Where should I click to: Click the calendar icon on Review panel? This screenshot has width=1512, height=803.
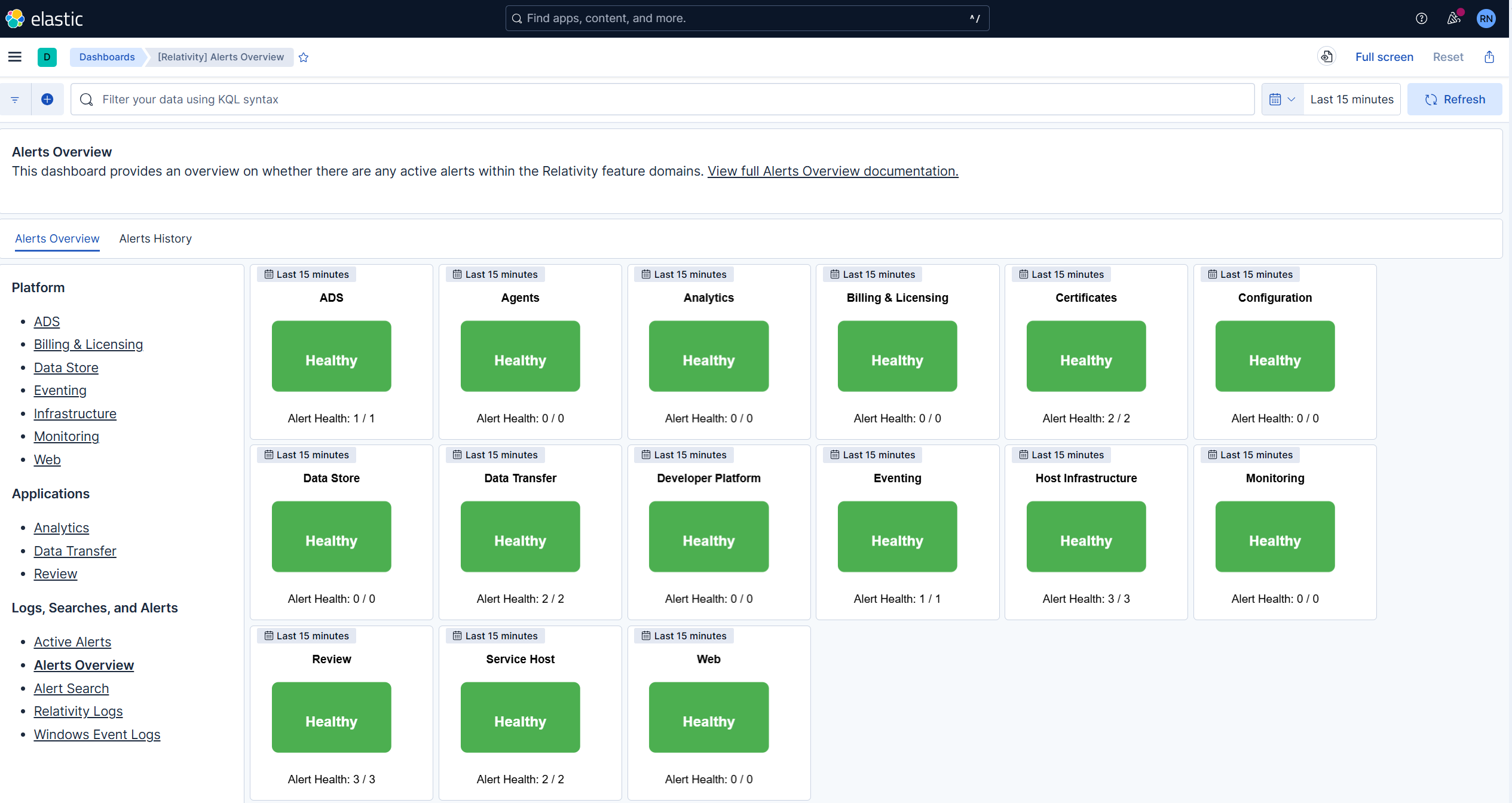[269, 636]
